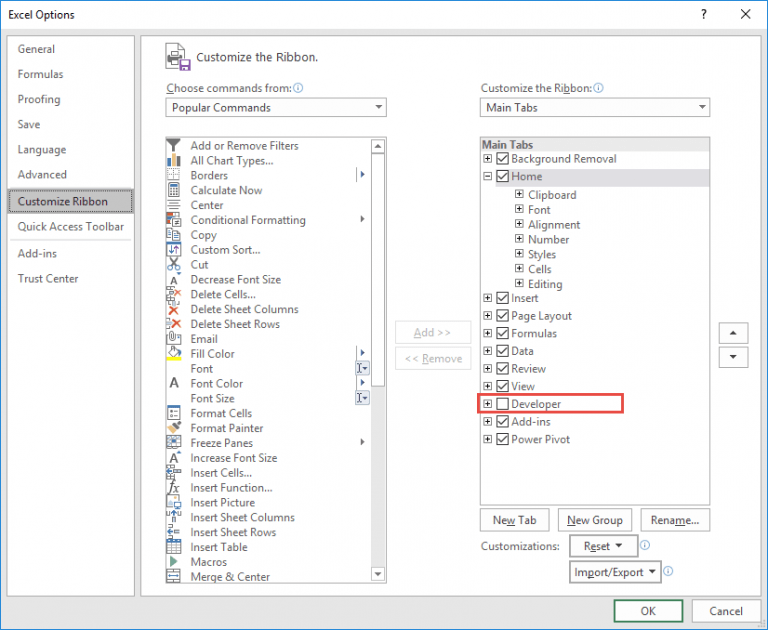Click the Custom Sort icon
768x630 pixels.
point(173,249)
